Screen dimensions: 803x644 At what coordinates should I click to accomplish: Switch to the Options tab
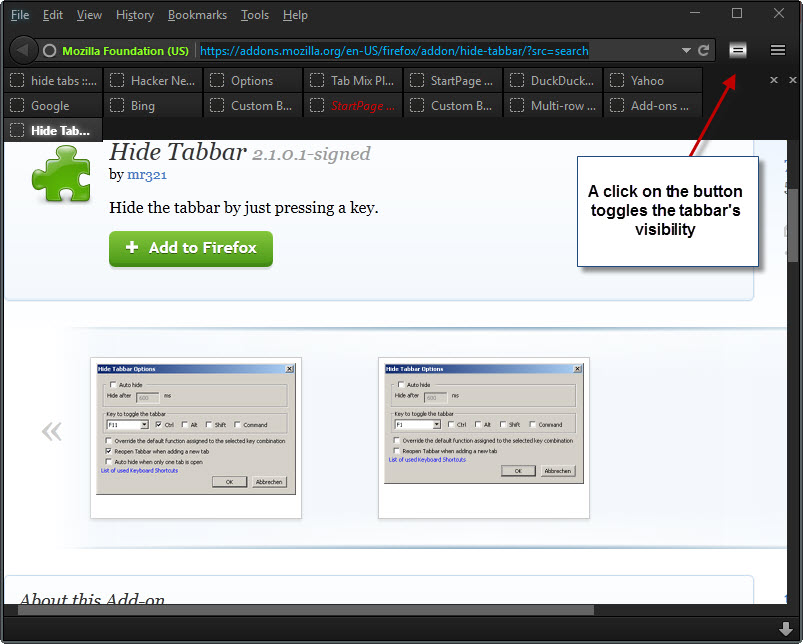click(x=253, y=80)
